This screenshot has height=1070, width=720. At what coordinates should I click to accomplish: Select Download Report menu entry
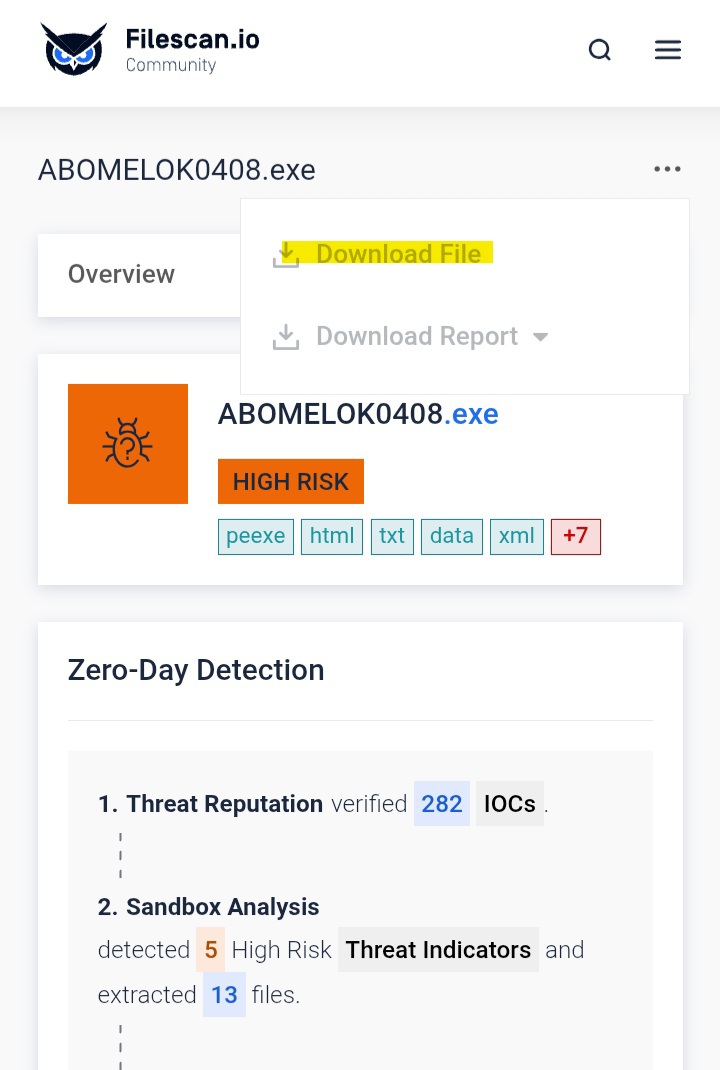tap(416, 336)
